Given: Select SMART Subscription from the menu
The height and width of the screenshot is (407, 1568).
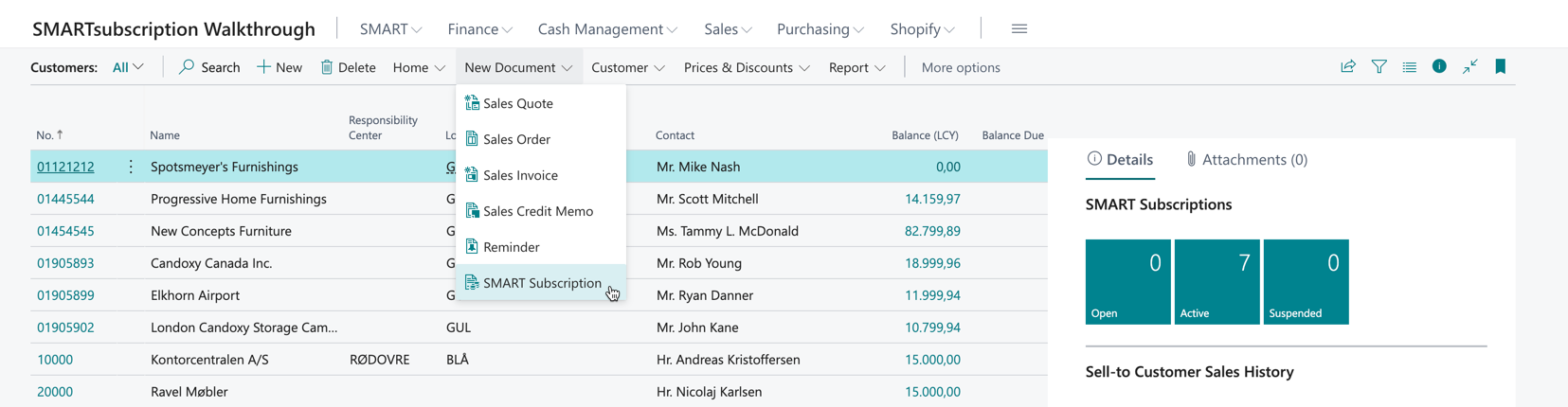Looking at the screenshot, I should [x=541, y=283].
